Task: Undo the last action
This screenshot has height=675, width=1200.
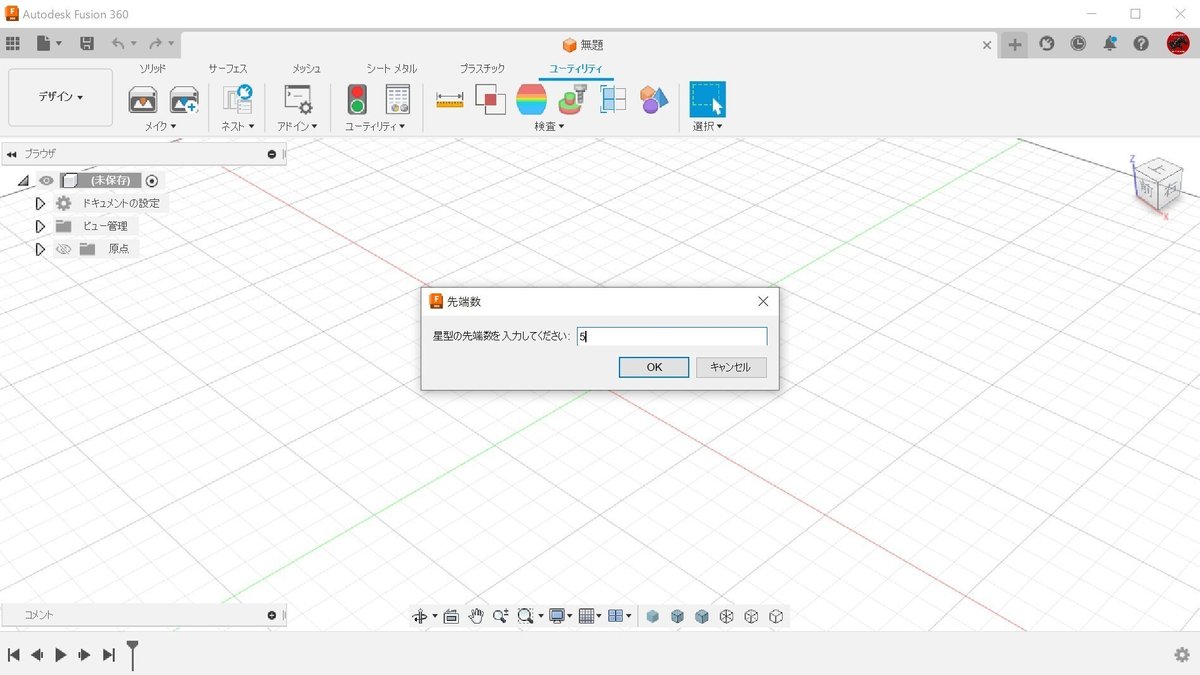Action: [119, 44]
